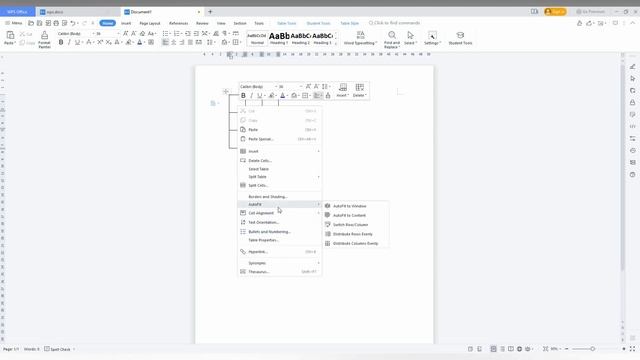This screenshot has width=640, height=360.
Task: Open the mini toolbar font name dropdown
Action: point(276,87)
